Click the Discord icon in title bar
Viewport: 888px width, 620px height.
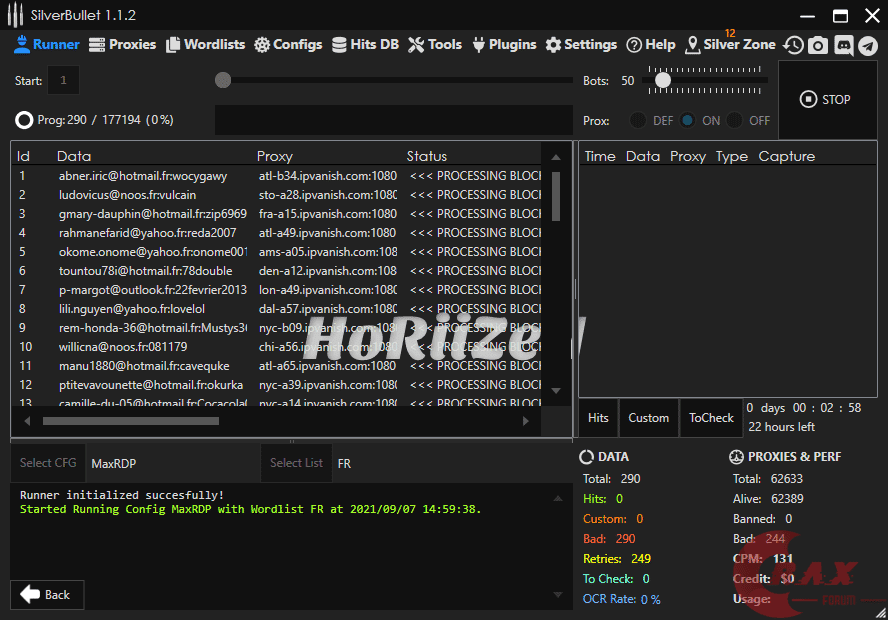click(x=843, y=45)
